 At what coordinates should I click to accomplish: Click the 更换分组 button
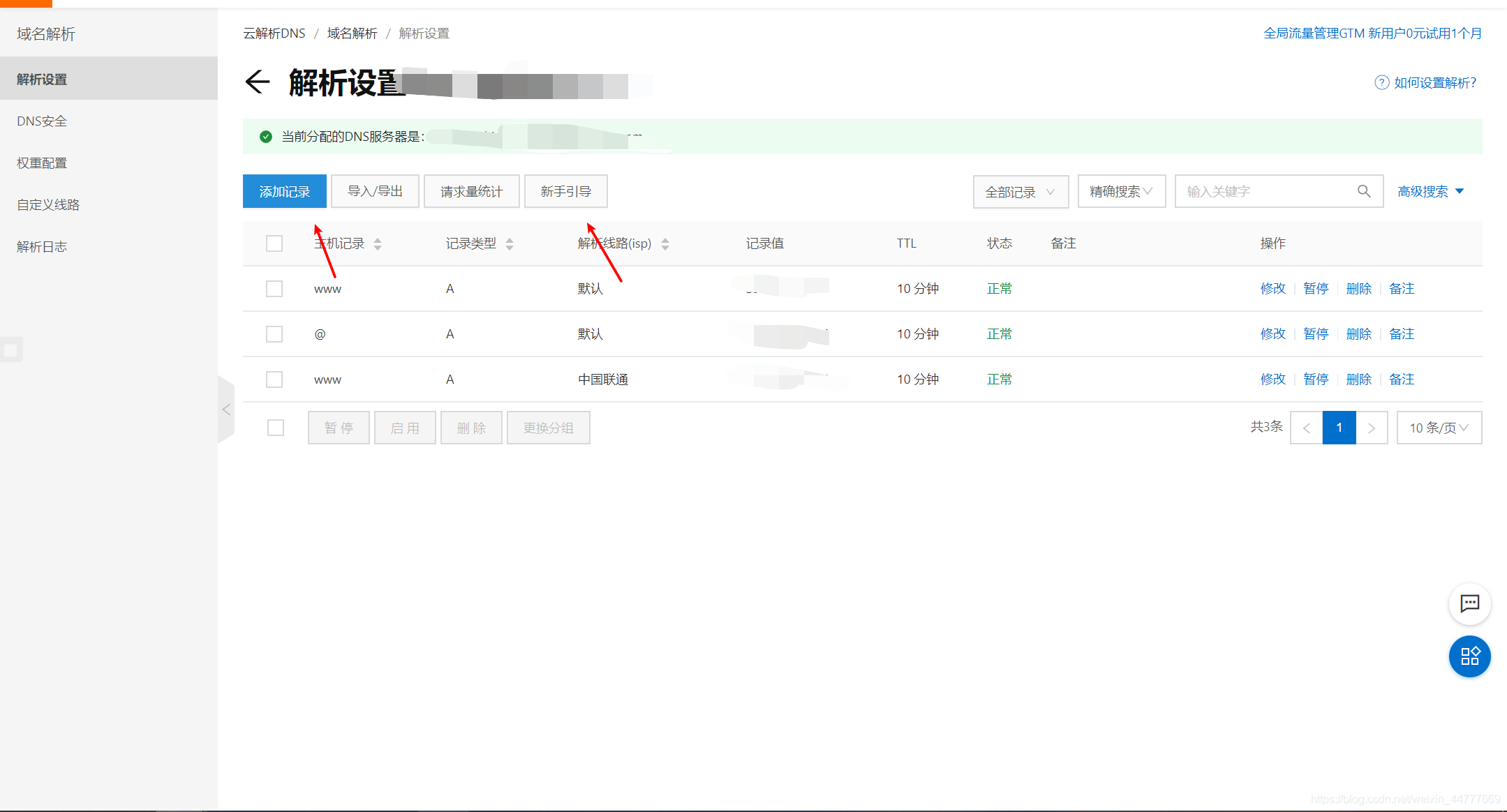click(x=549, y=428)
